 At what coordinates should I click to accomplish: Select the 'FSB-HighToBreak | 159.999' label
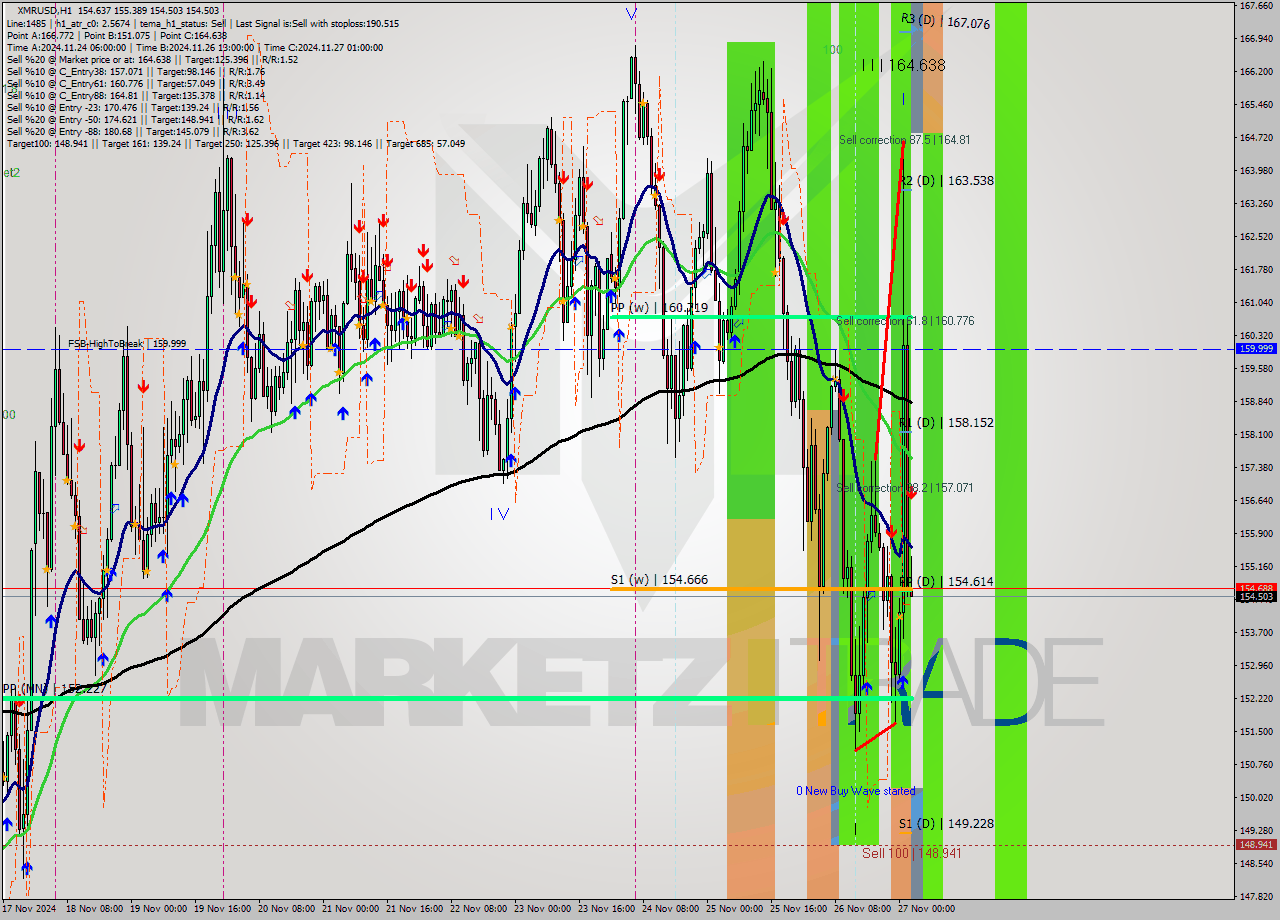click(127, 343)
